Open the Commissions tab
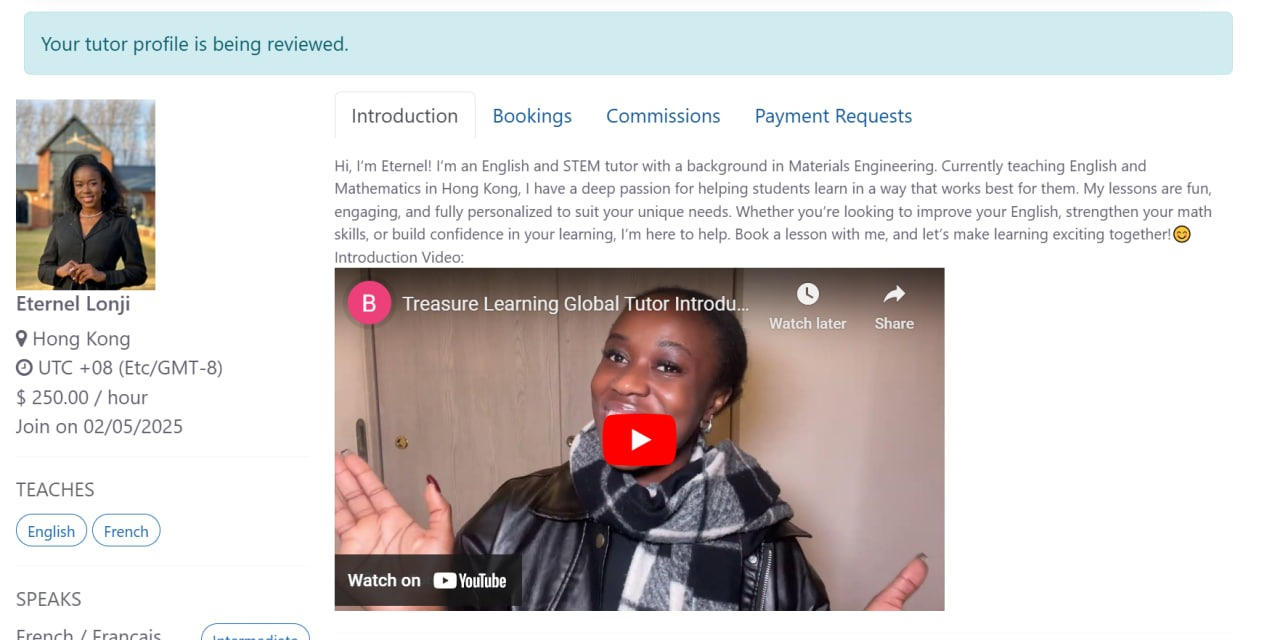1280x640 pixels. [663, 116]
